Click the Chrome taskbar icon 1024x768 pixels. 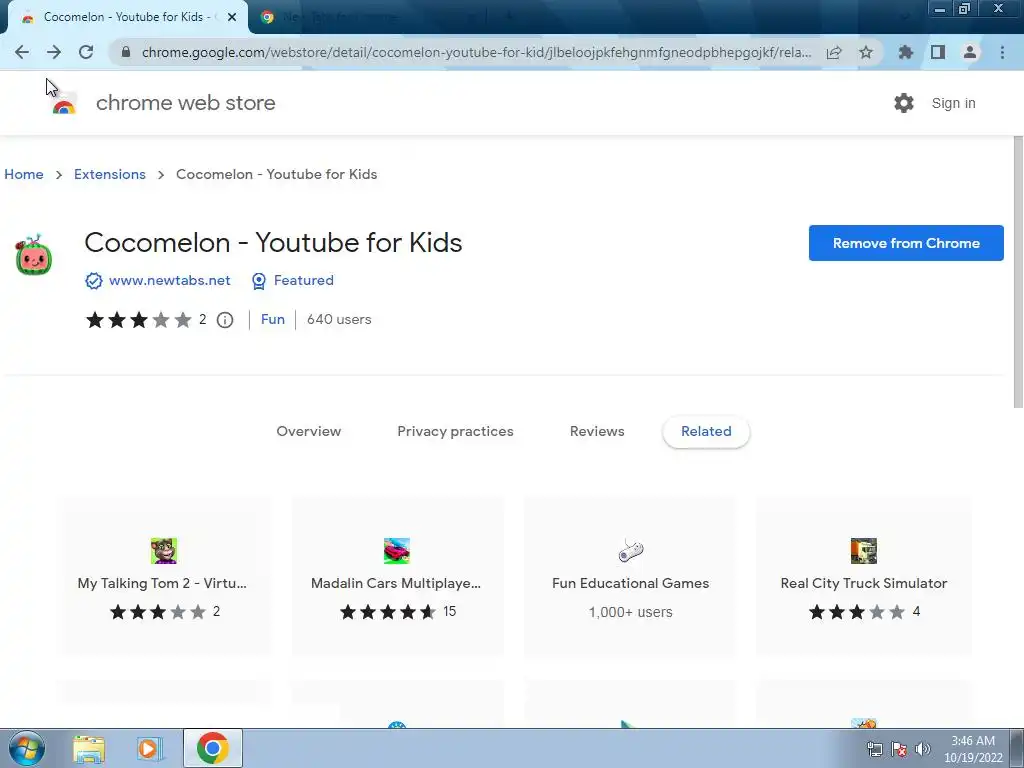click(x=212, y=748)
